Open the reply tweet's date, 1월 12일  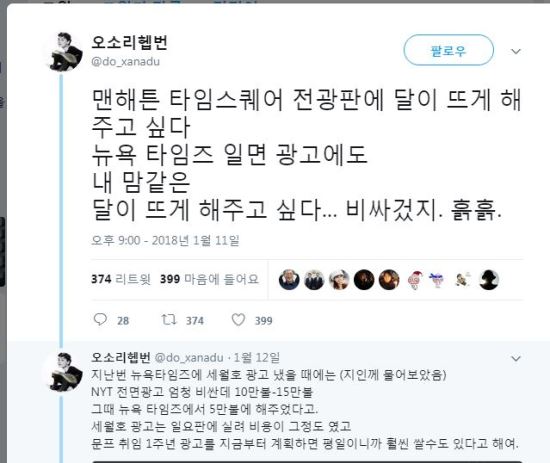click(x=257, y=357)
